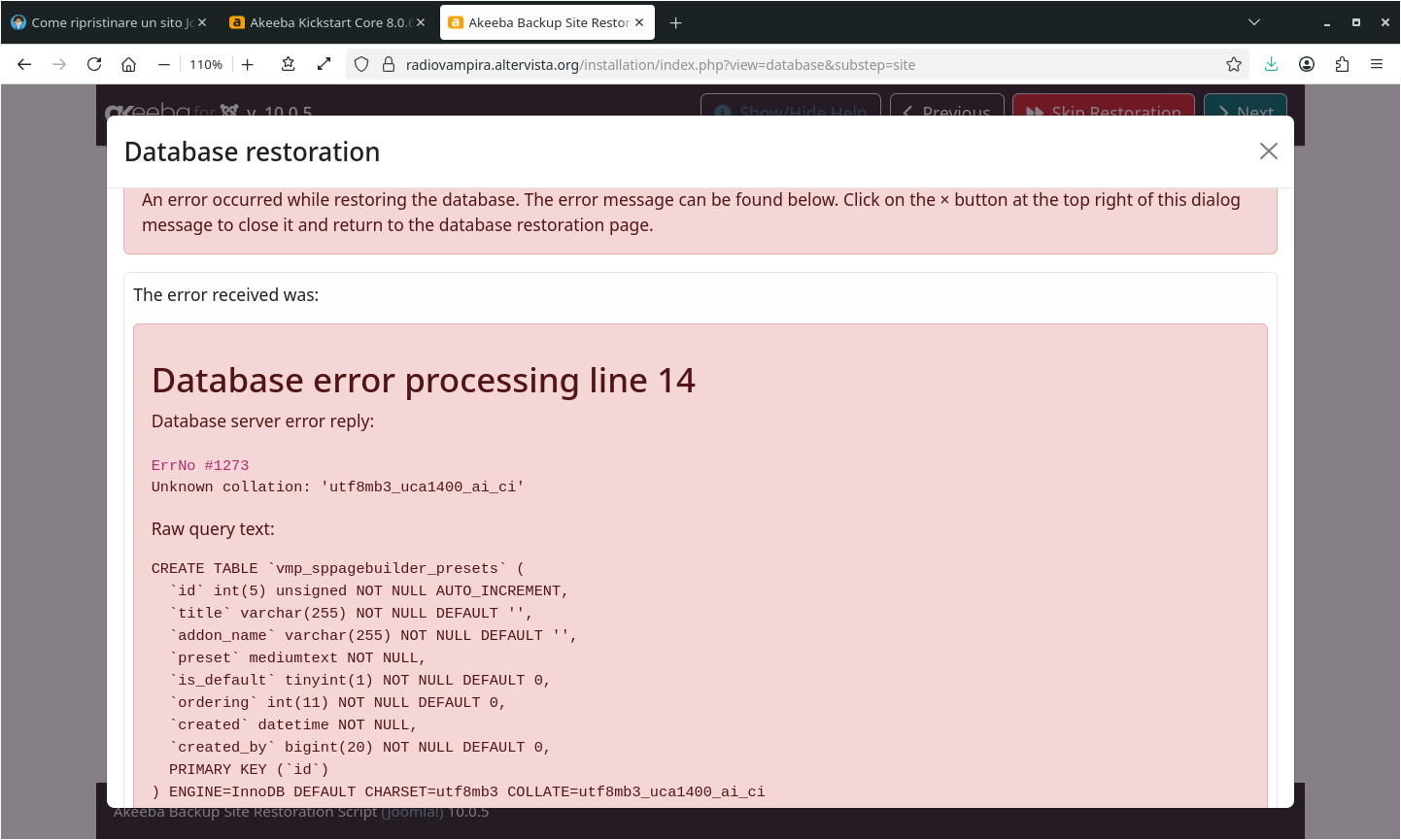Click 'The error received was:' text
This screenshot has width=1401, height=840.
tap(225, 295)
